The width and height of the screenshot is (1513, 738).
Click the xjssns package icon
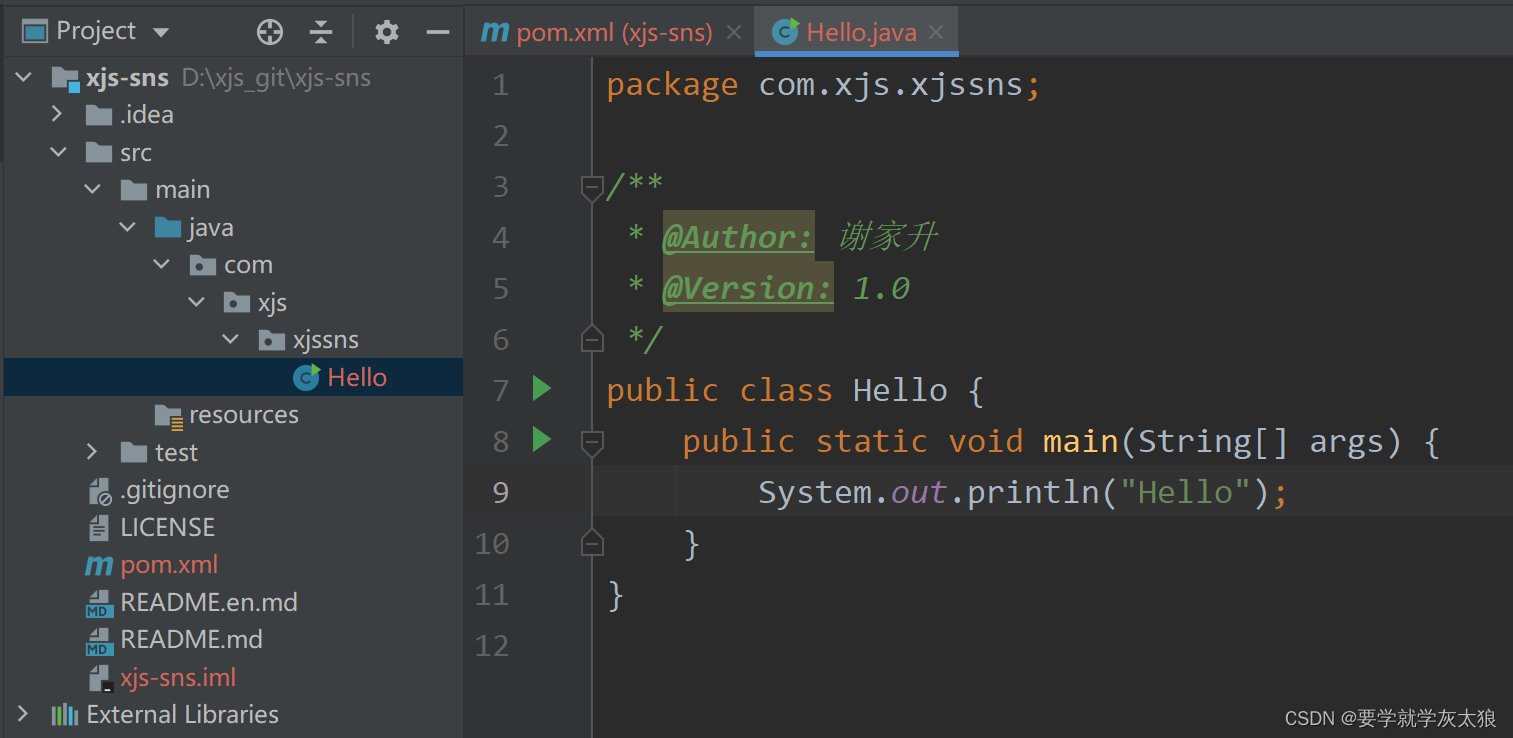(x=272, y=340)
